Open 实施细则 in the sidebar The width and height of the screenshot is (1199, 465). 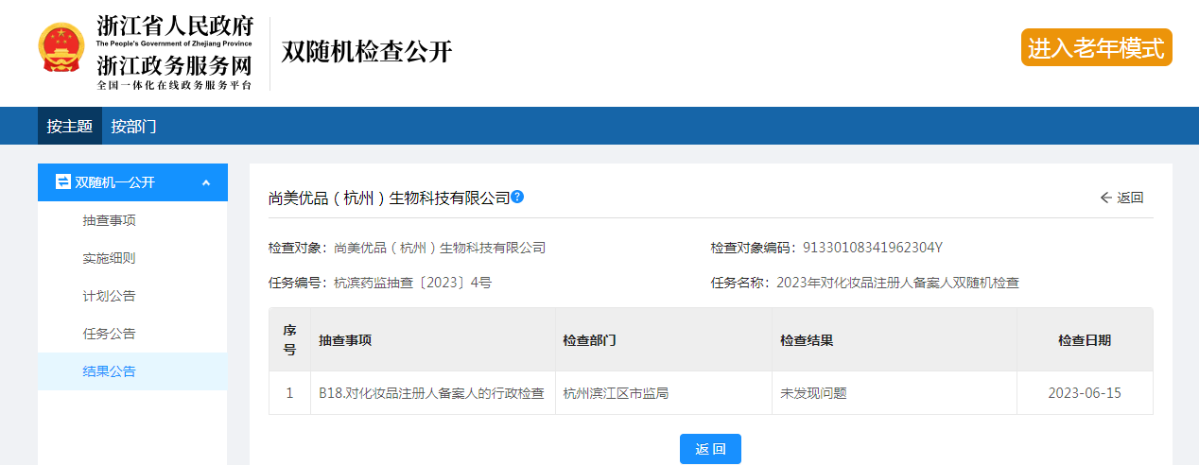[109, 258]
